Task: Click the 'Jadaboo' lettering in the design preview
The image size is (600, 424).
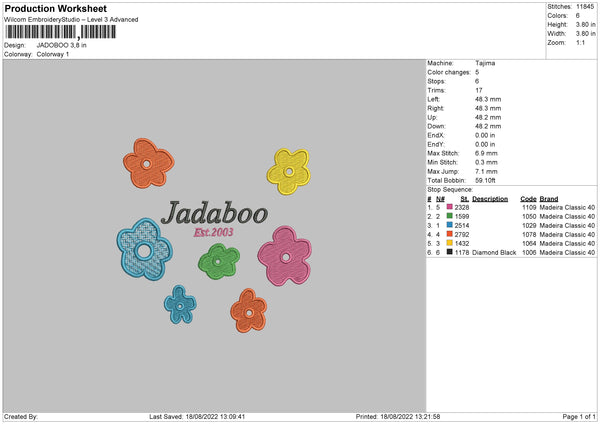Action: tap(215, 213)
